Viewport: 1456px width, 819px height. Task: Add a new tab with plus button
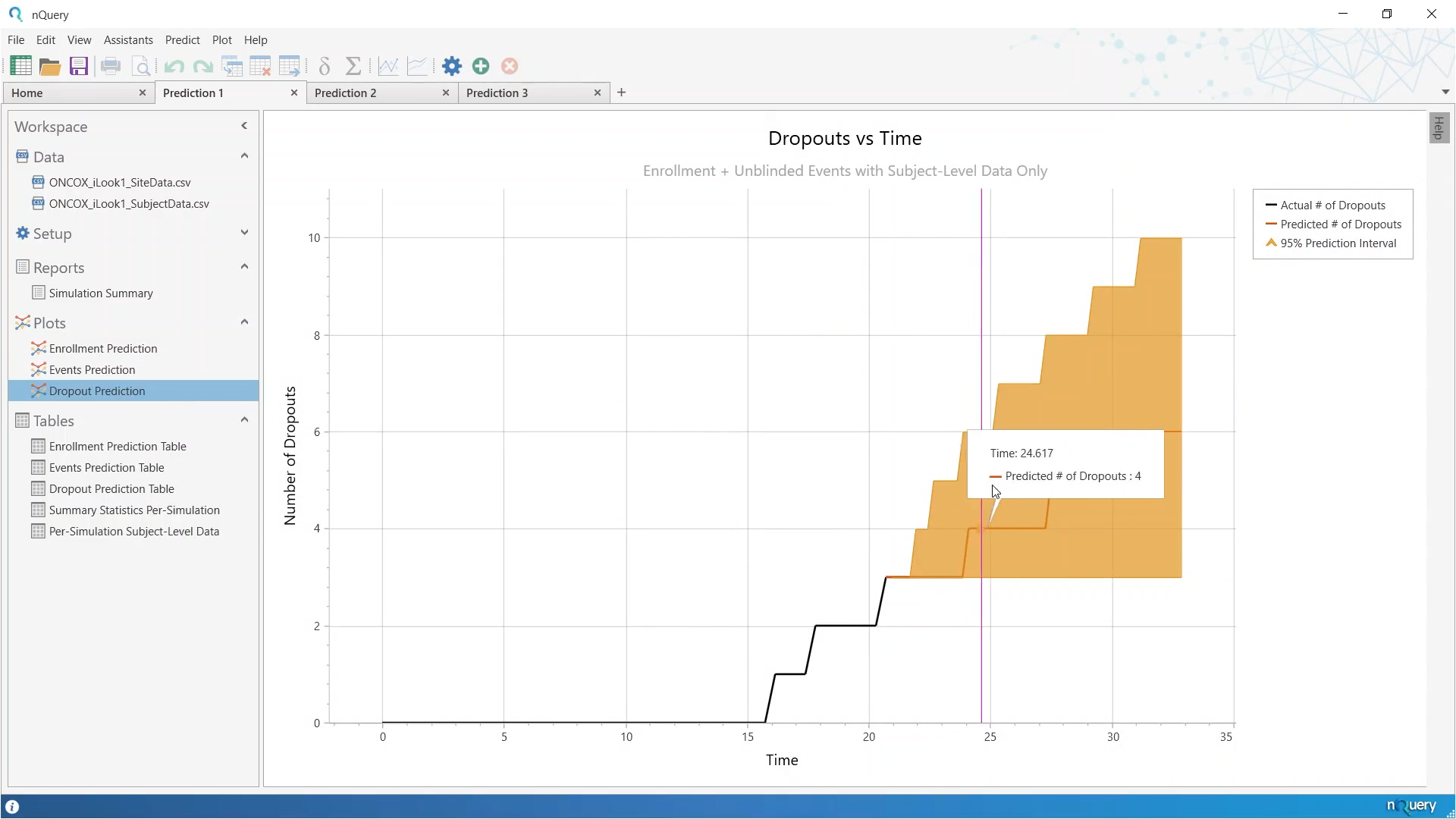tap(622, 93)
